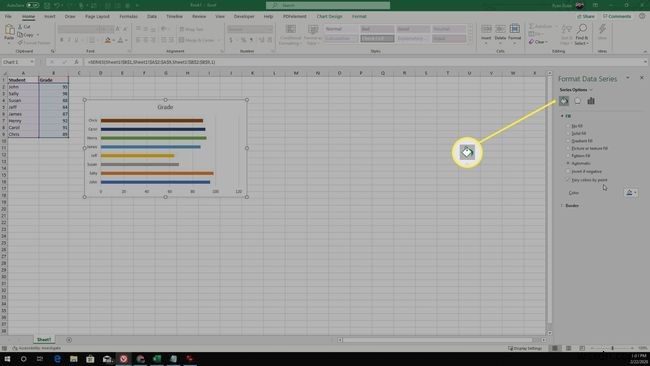This screenshot has width=650, height=366.
Task: Close the Format Data Series pane
Action: point(642,78)
